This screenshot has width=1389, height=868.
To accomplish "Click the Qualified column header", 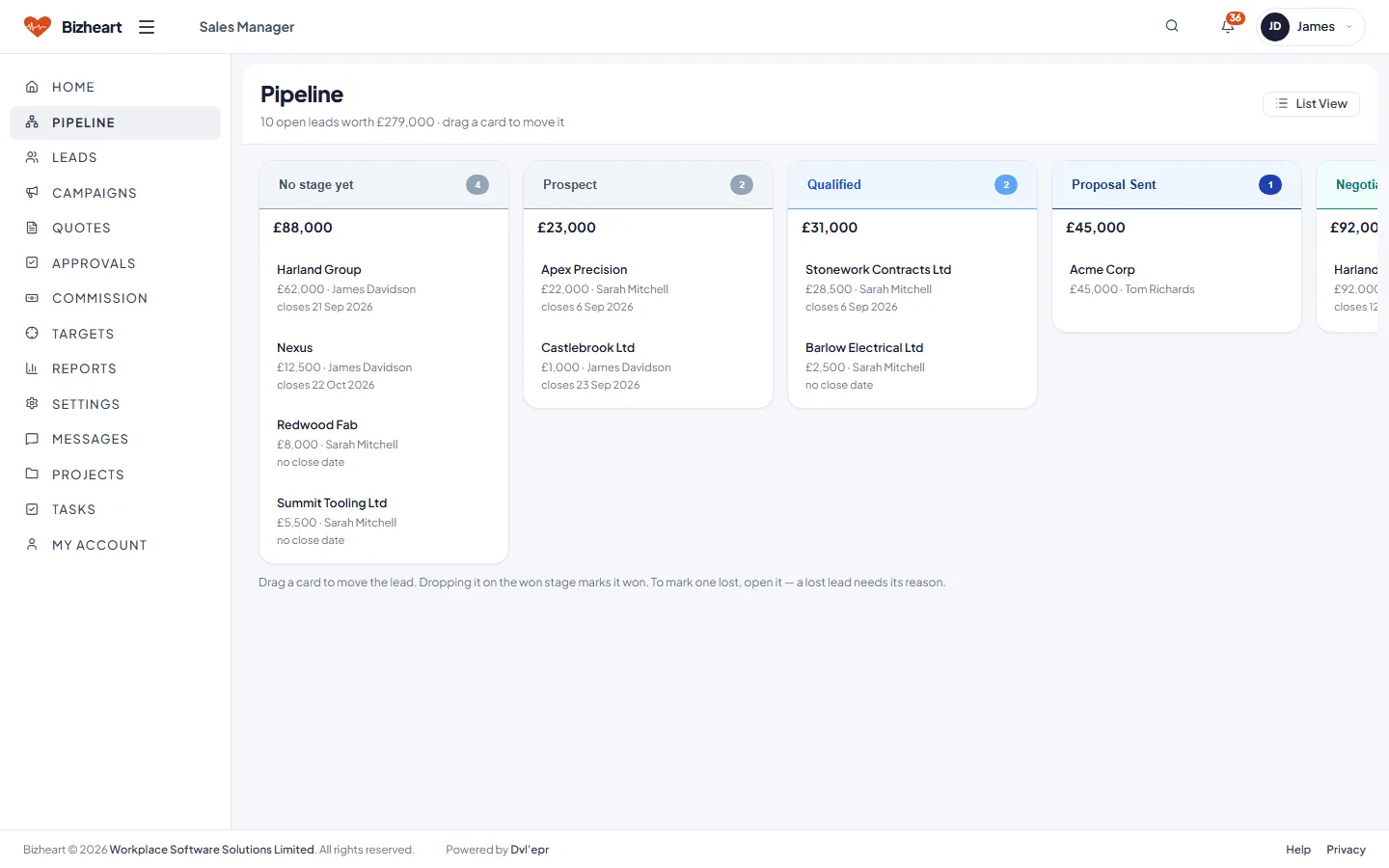I will 912,185.
